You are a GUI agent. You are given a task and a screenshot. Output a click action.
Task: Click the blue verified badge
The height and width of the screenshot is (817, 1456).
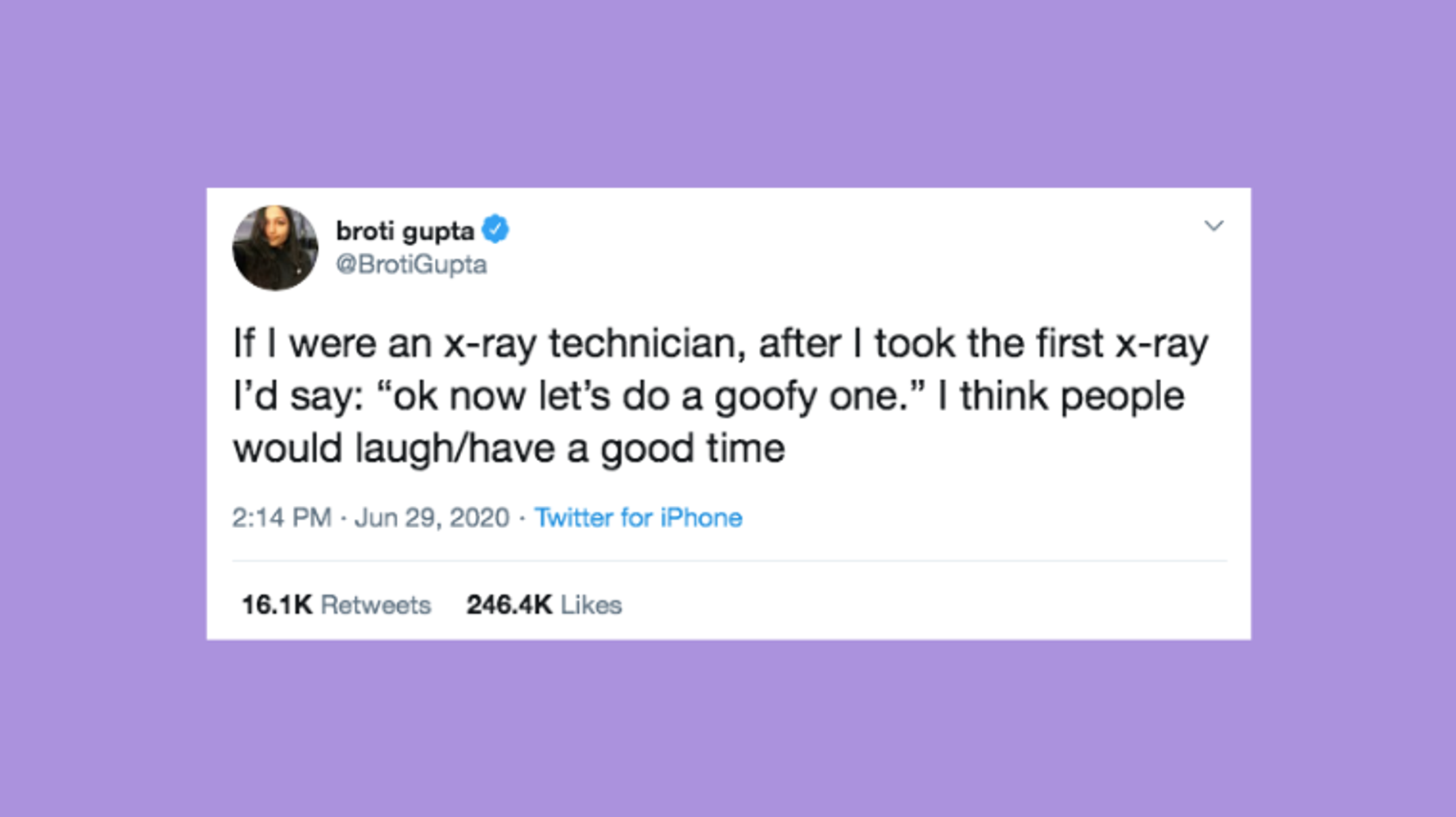tap(495, 229)
